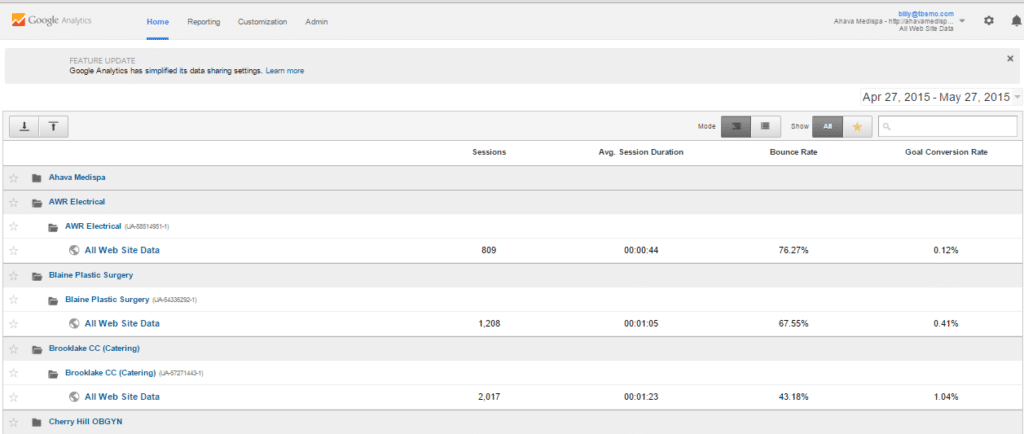The image size is (1024, 434).
Task: Show All accounts
Action: pyautogui.click(x=827, y=127)
